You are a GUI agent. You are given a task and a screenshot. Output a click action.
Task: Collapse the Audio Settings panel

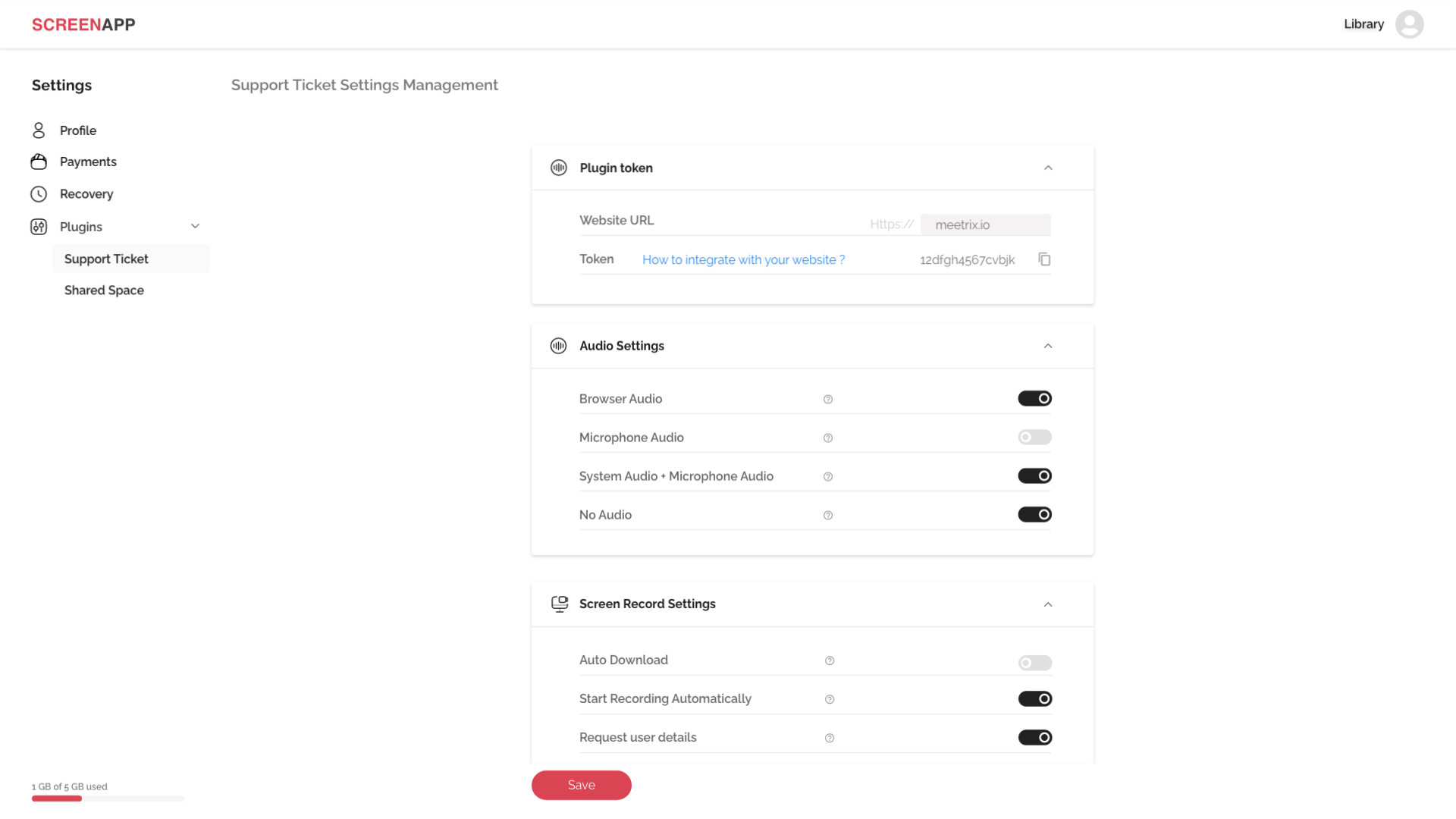pos(1048,347)
